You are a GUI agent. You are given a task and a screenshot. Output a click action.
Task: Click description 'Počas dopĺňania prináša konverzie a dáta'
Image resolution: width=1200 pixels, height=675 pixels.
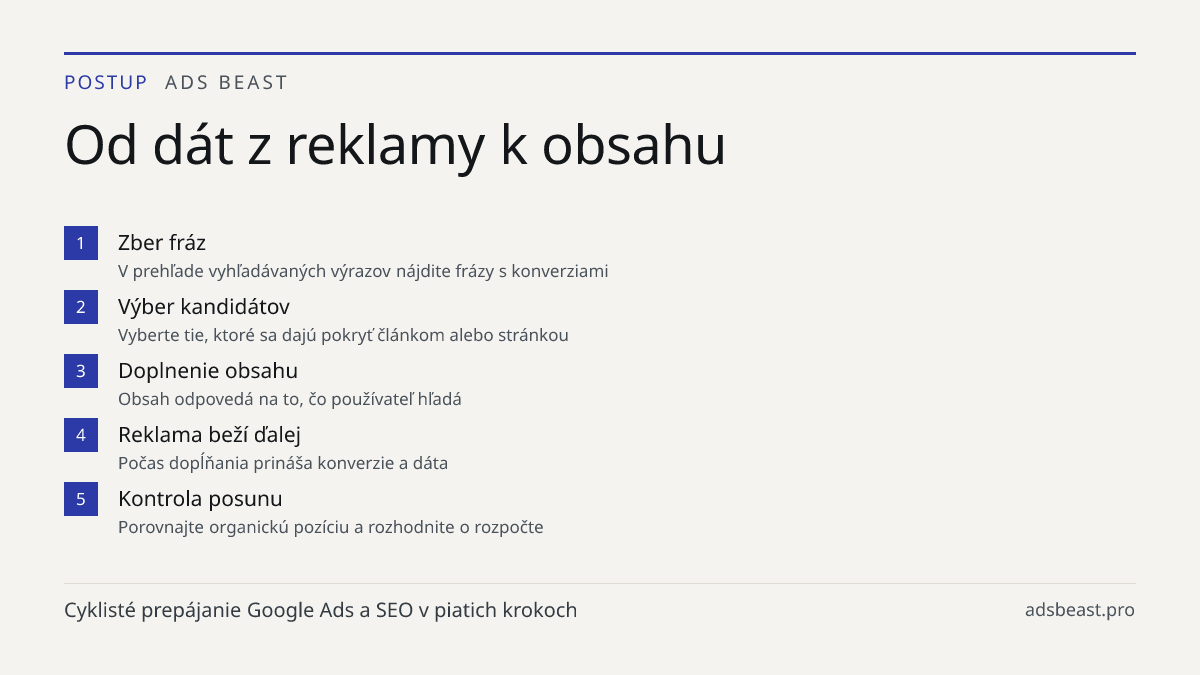pos(283,463)
